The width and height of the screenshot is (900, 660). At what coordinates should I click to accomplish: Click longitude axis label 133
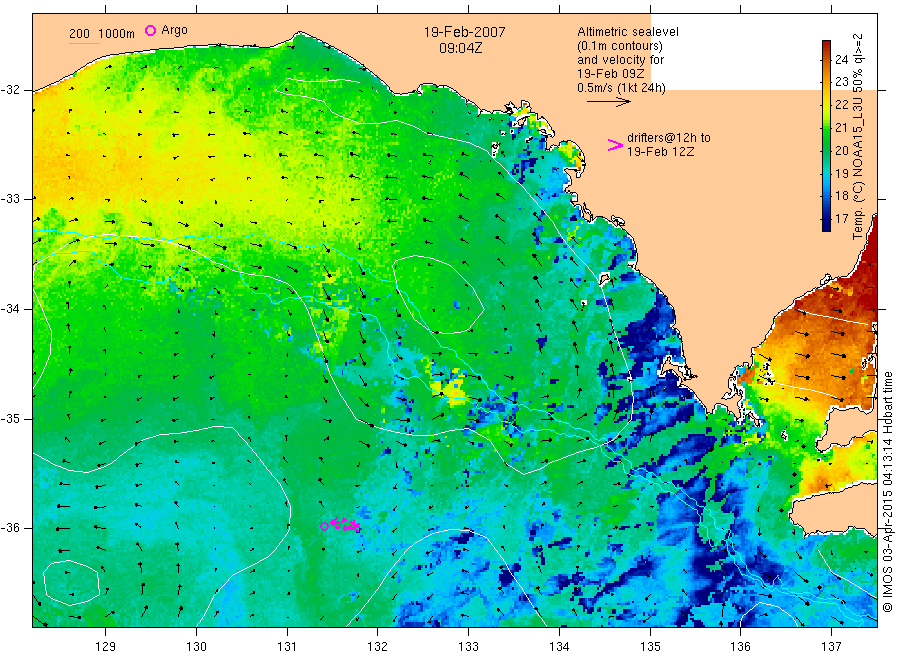point(468,647)
